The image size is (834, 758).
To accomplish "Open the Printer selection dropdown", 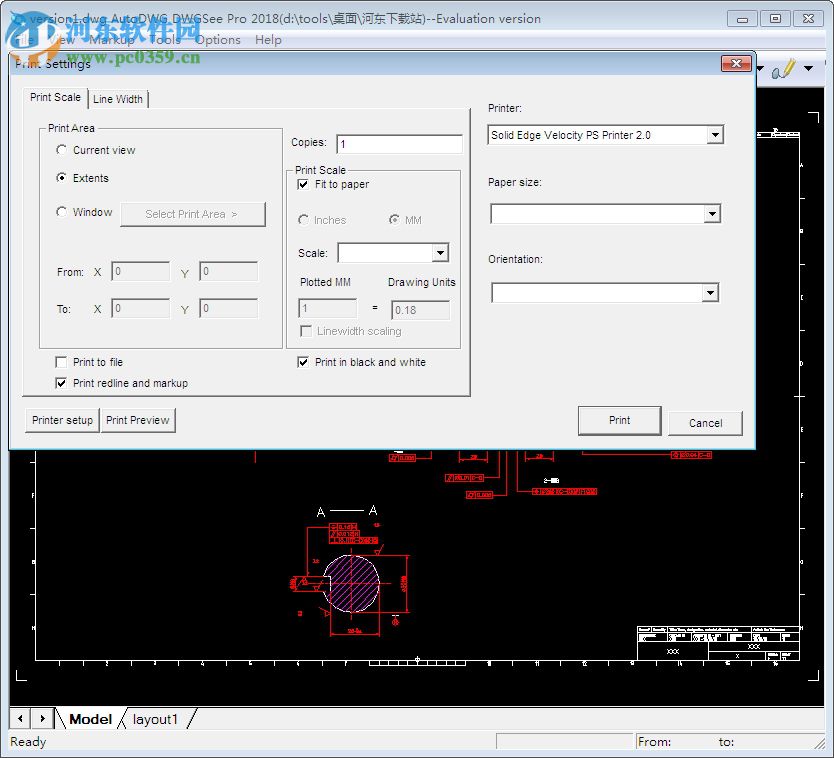I will [x=716, y=135].
